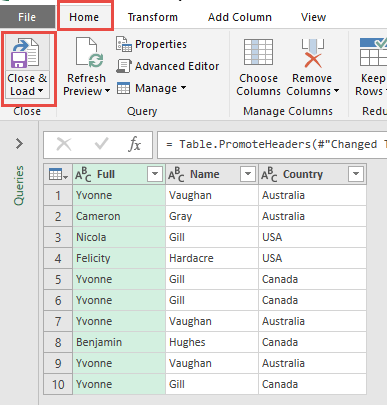This screenshot has width=387, height=405.
Task: Confirm formula with the checkmark icon
Action: click(x=101, y=144)
